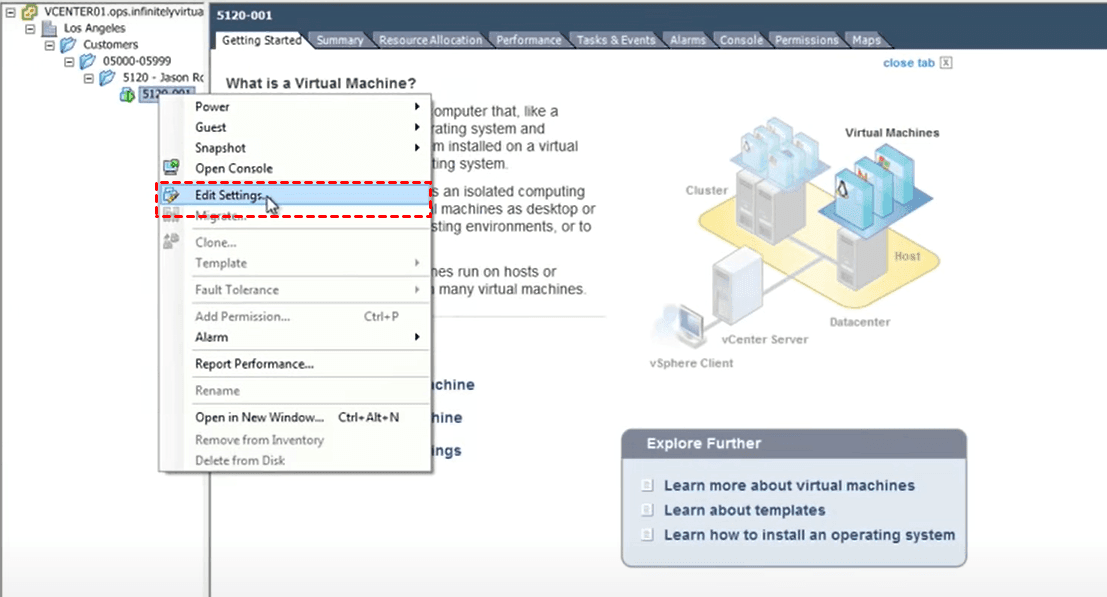
Task: Click the 05000-05999 folder icon
Action: (88, 61)
